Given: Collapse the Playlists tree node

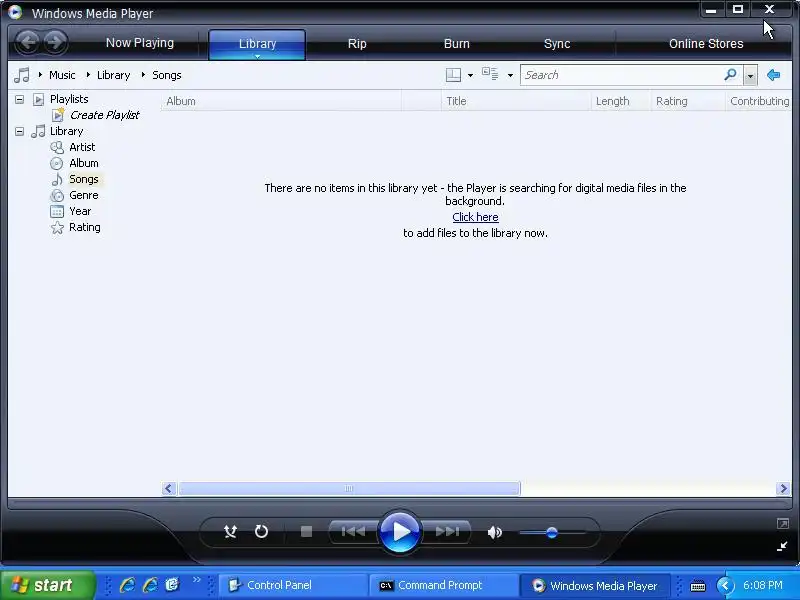Looking at the screenshot, I should click(x=19, y=99).
